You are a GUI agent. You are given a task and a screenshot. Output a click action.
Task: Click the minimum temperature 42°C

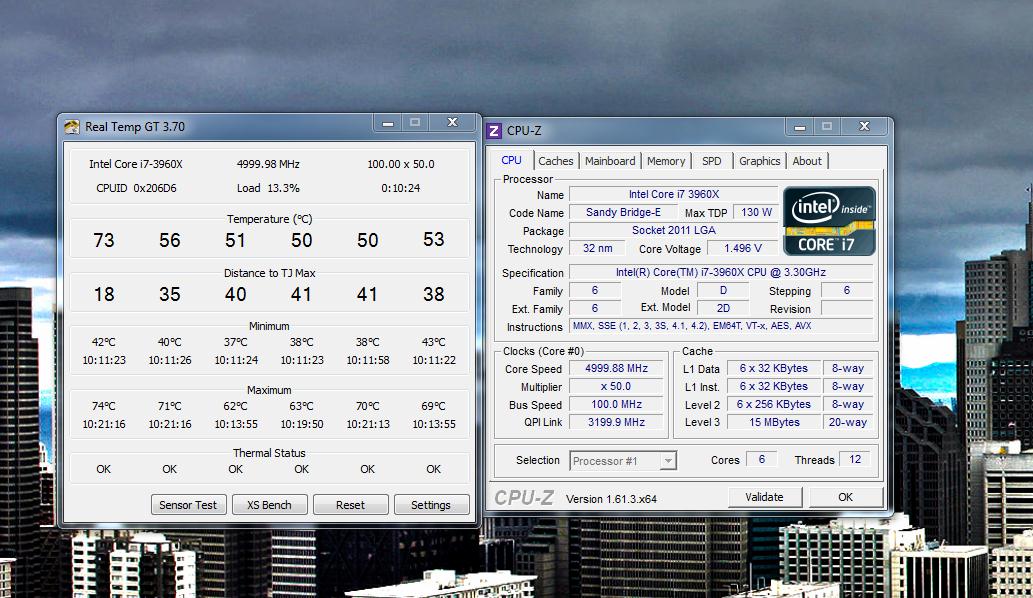103,342
